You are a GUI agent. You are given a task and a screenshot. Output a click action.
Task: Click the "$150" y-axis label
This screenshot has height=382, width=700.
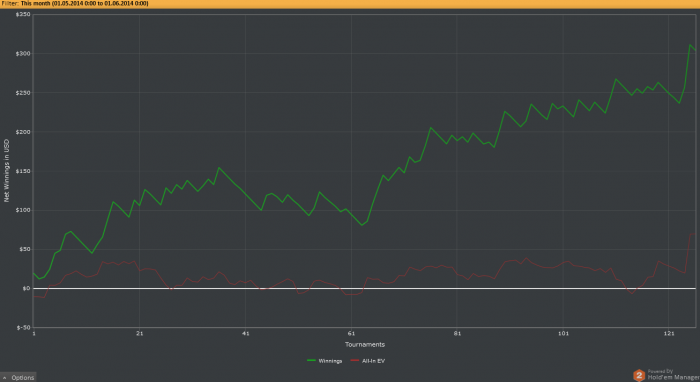(23, 171)
